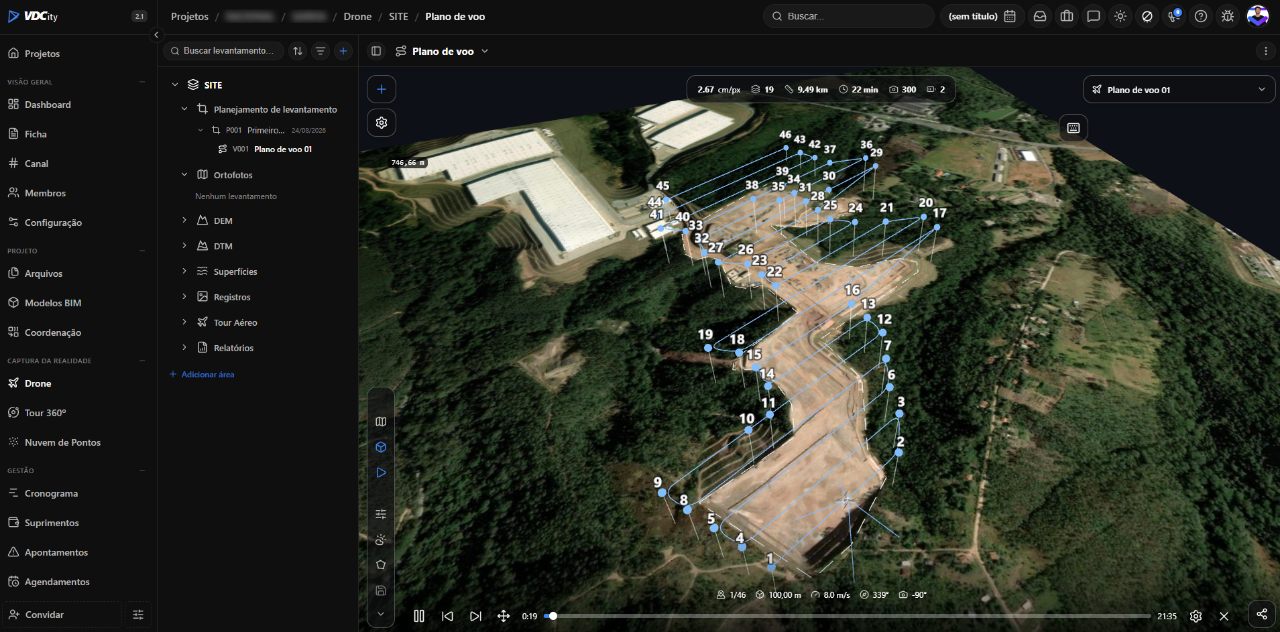Expand the map toolbar chevron down
1280x632 pixels.
click(381, 613)
